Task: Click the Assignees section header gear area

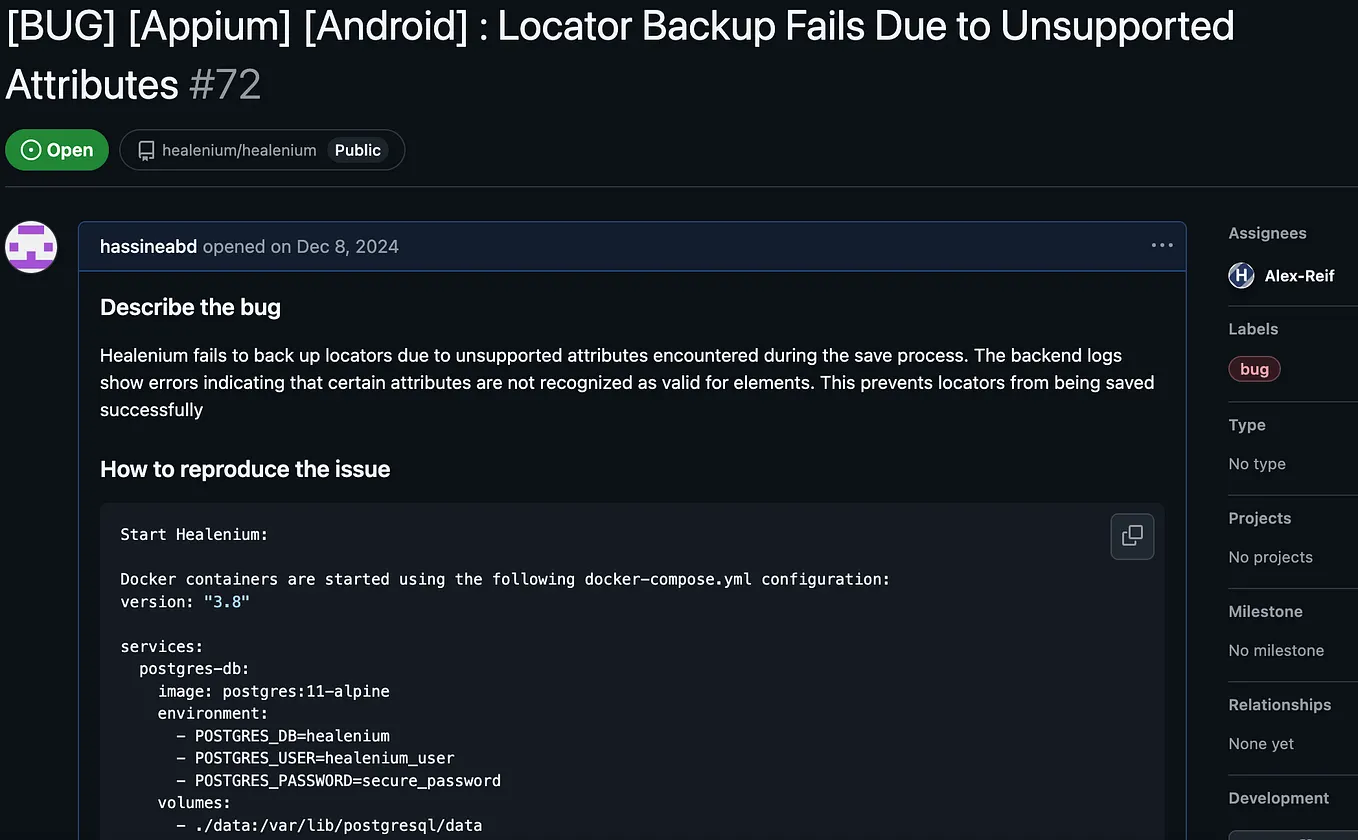Action: [1266, 233]
